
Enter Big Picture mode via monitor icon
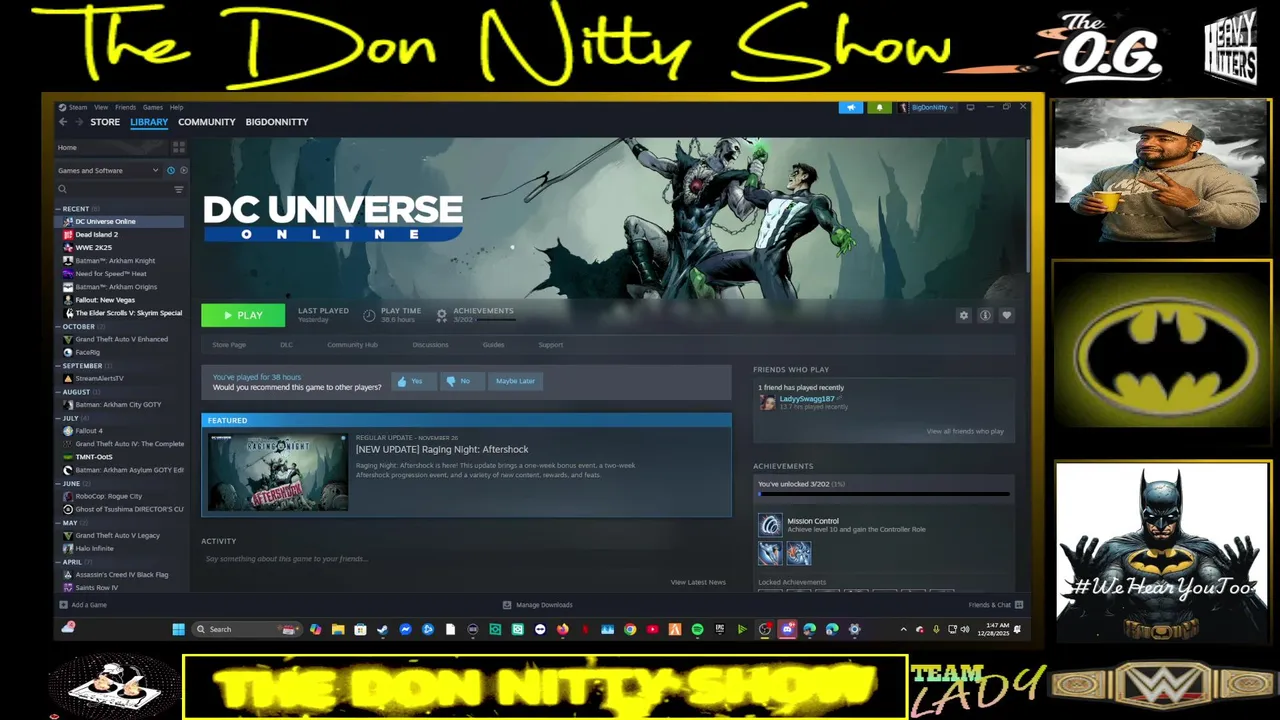[970, 107]
